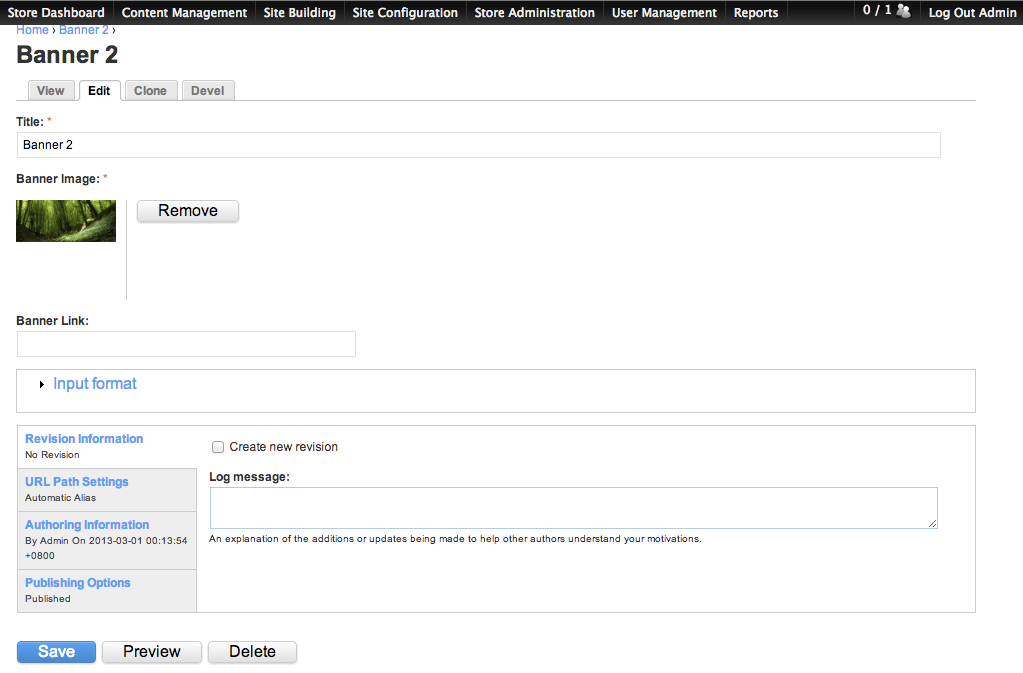Click the By Admin authoring date text
1023x673 pixels.
coord(106,548)
